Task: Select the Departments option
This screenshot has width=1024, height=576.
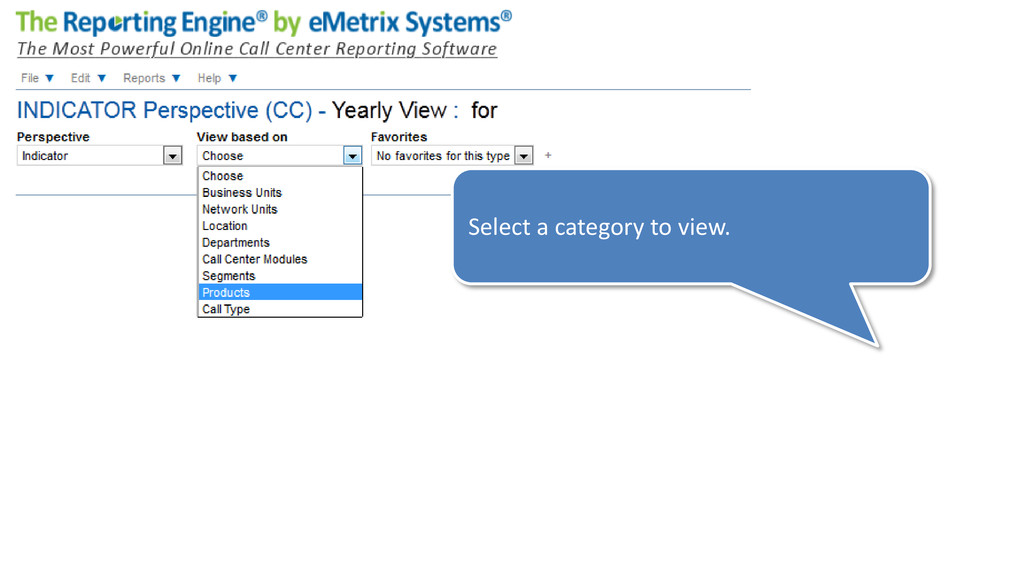Action: pyautogui.click(x=280, y=243)
